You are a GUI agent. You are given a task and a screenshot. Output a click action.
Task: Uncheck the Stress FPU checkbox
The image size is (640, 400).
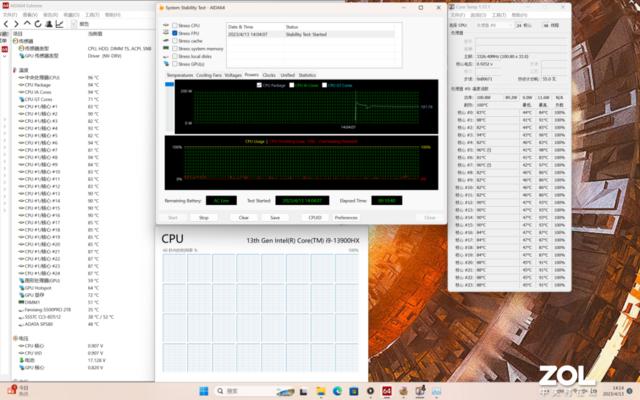[x=175, y=33]
